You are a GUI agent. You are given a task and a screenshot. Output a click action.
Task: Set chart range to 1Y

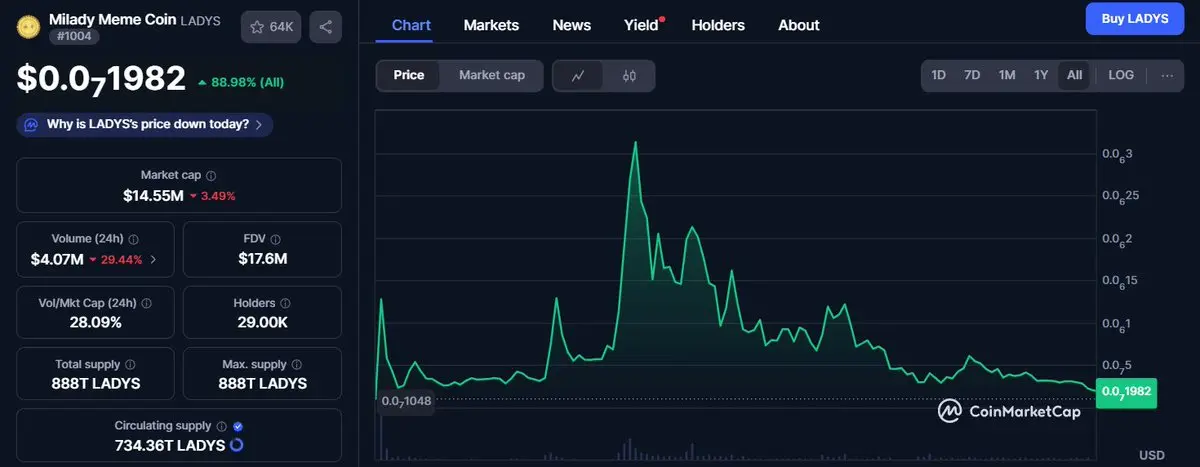tap(1041, 75)
